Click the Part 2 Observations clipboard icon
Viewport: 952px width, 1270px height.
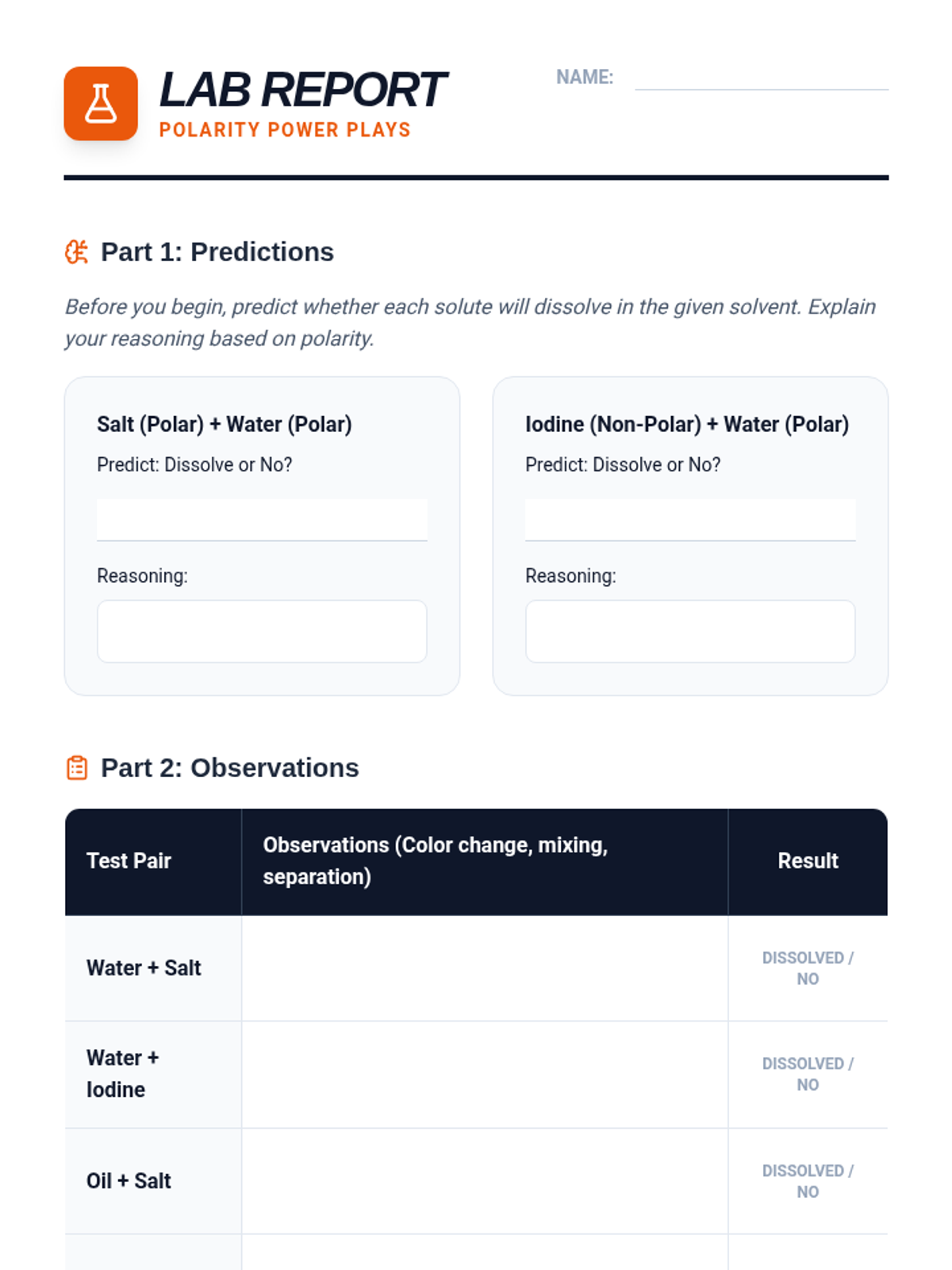(77, 768)
